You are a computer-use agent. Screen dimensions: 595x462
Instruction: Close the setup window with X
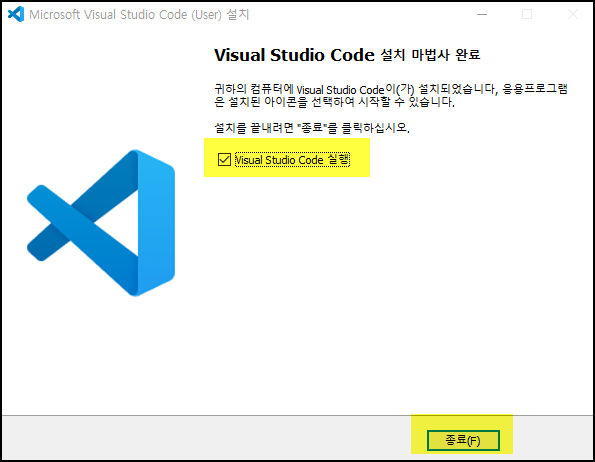coord(572,14)
